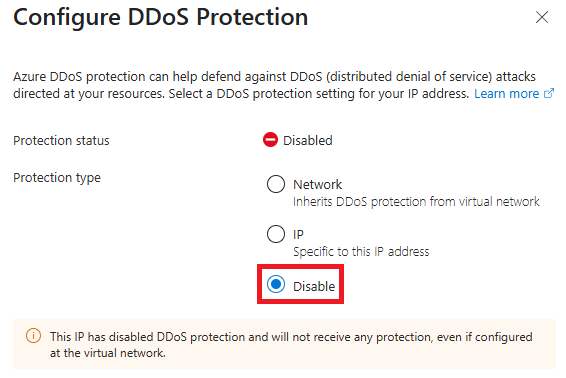566x378 pixels.
Task: Click the 'Specific to this IP address' description
Action: click(361, 252)
